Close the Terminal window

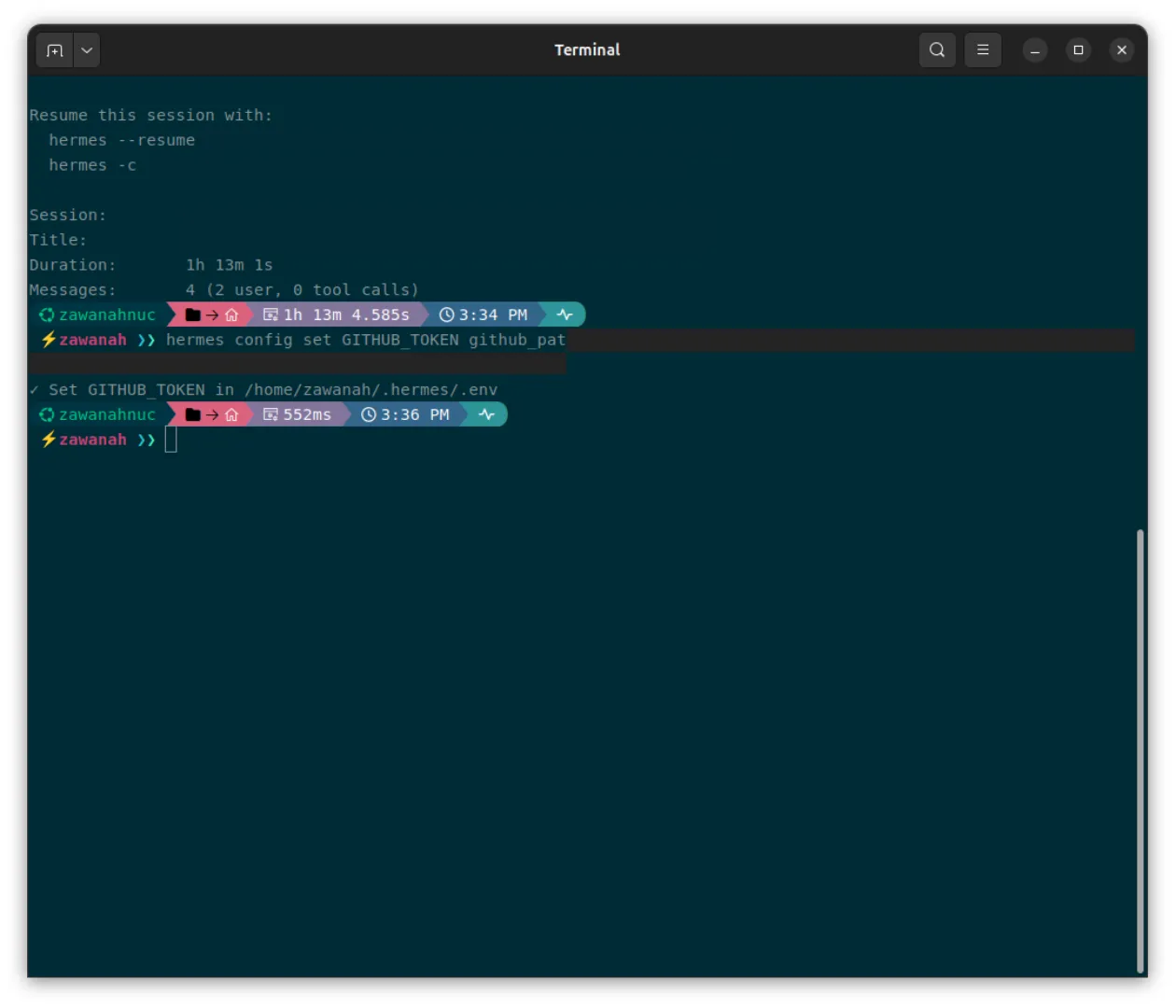[x=1122, y=50]
